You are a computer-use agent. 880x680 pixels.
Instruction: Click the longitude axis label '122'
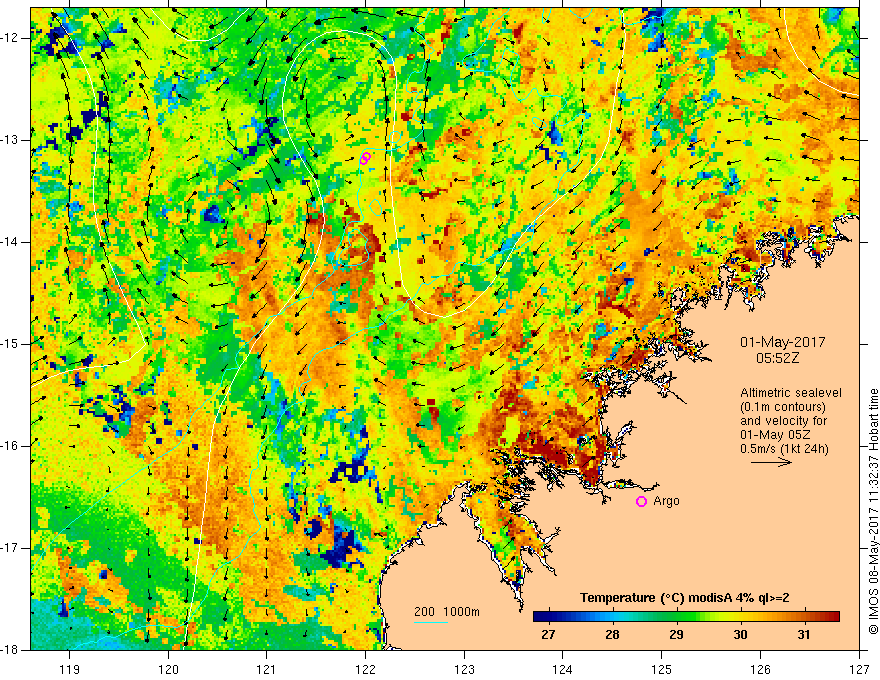point(365,669)
